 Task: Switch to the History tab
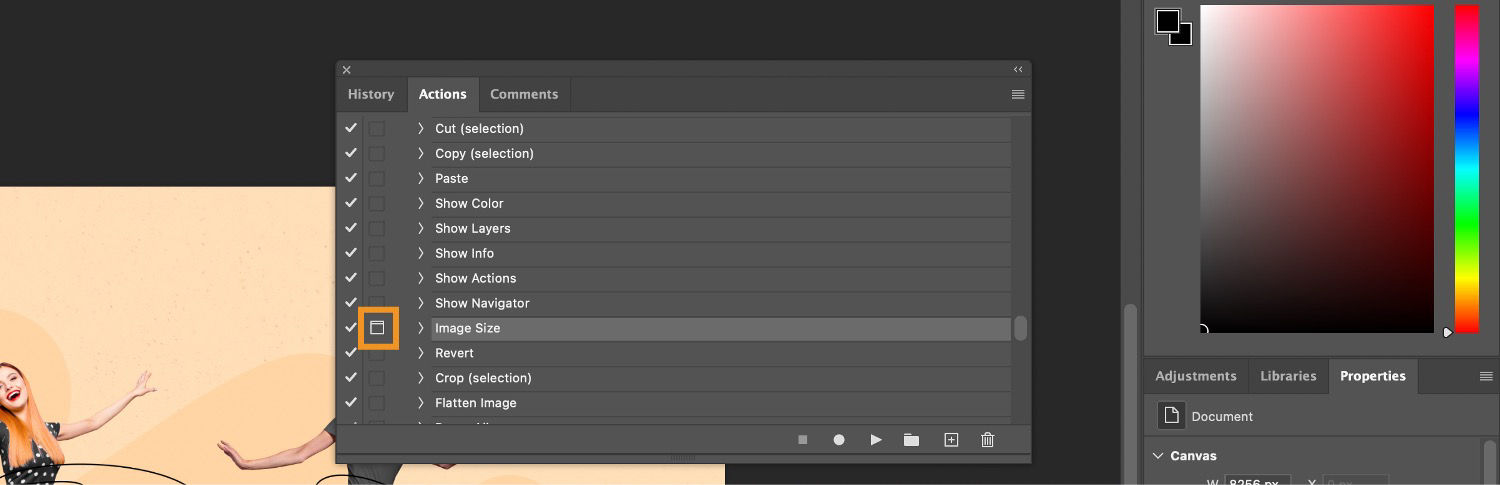tap(371, 94)
